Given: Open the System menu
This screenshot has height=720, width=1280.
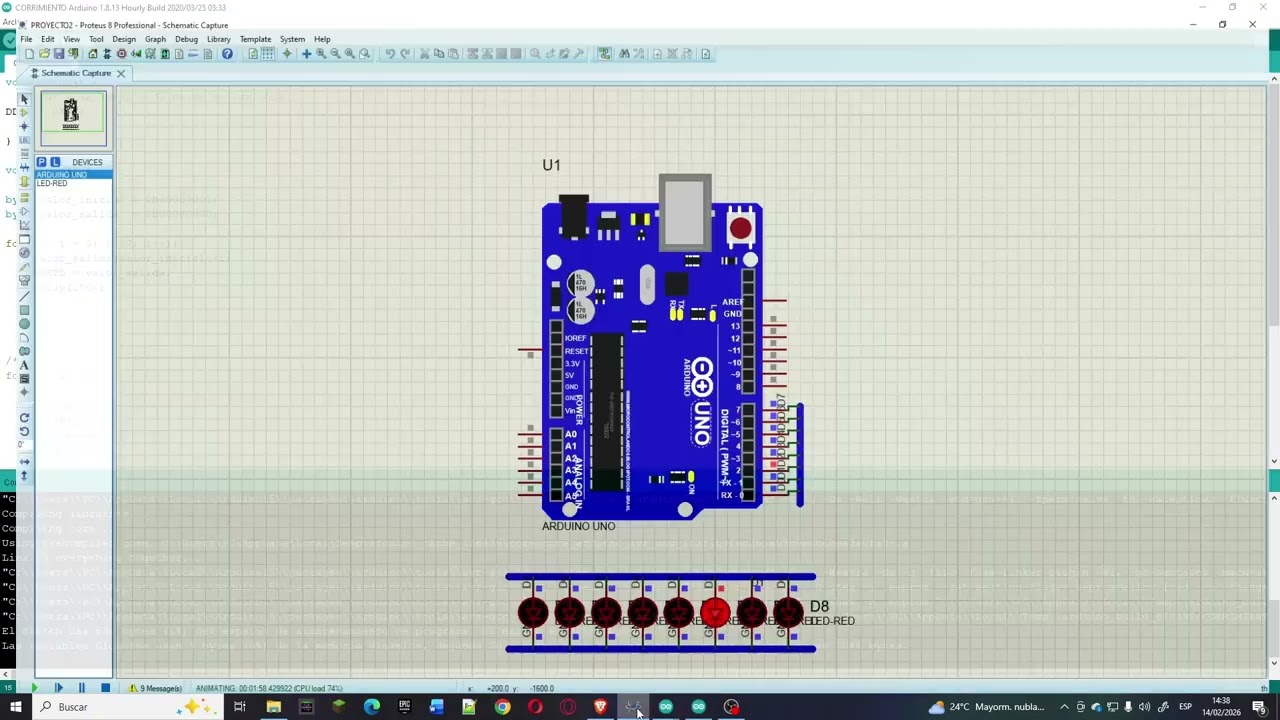Looking at the screenshot, I should [292, 39].
